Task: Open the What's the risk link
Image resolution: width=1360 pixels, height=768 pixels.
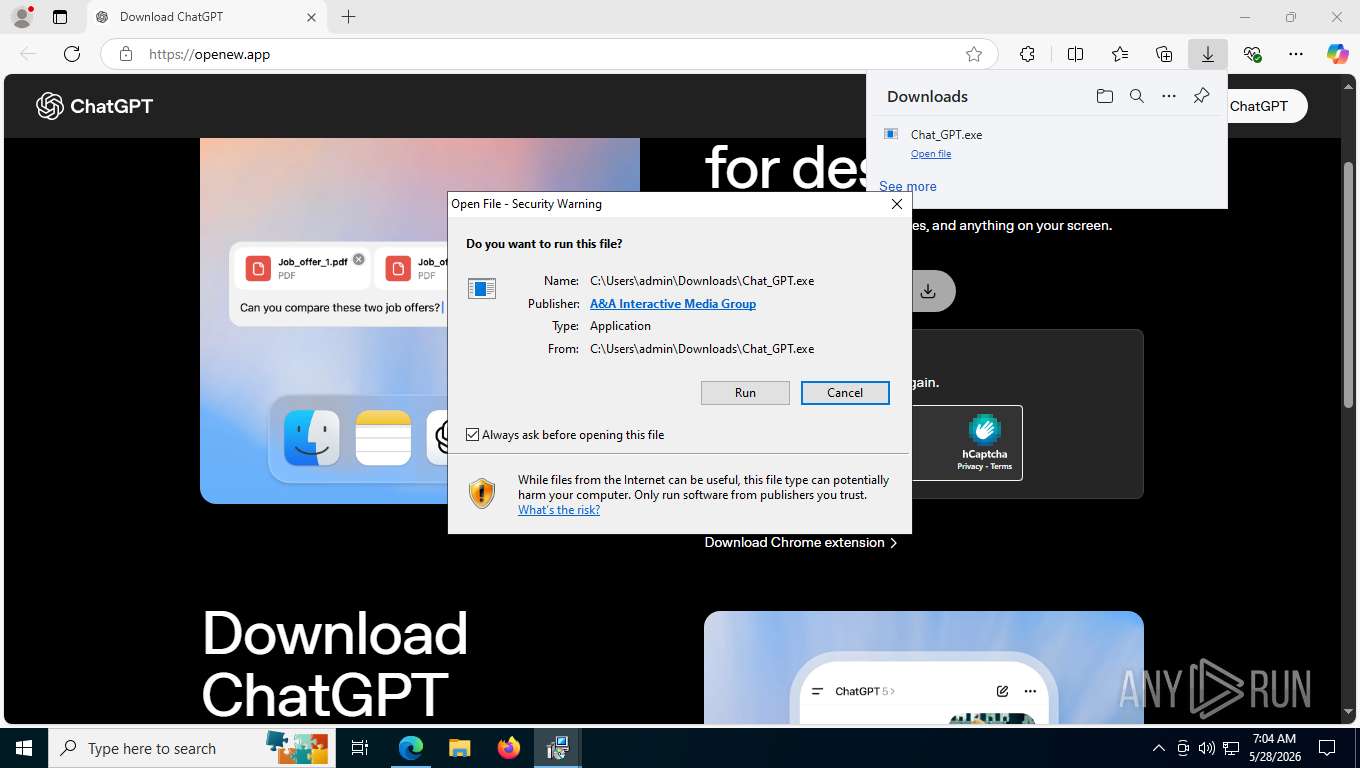Action: point(559,510)
